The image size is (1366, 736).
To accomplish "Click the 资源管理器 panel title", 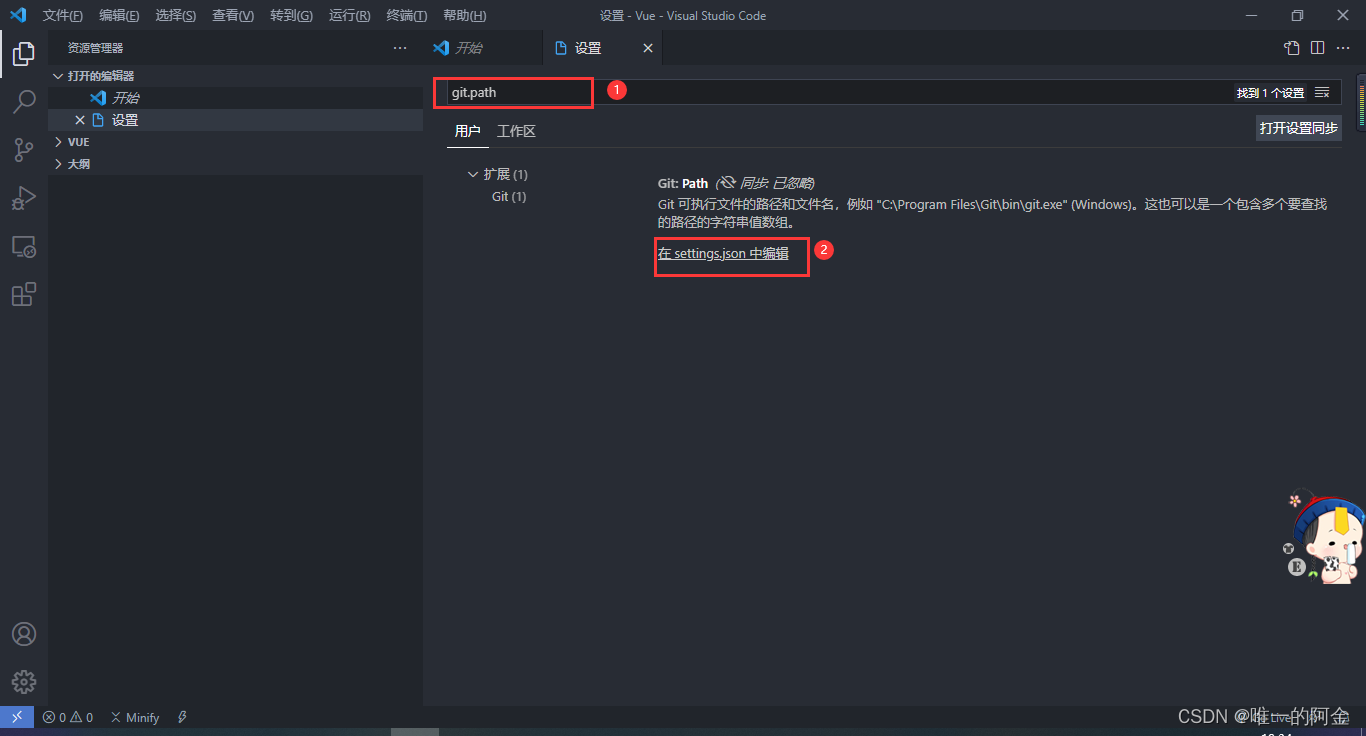I will point(95,48).
